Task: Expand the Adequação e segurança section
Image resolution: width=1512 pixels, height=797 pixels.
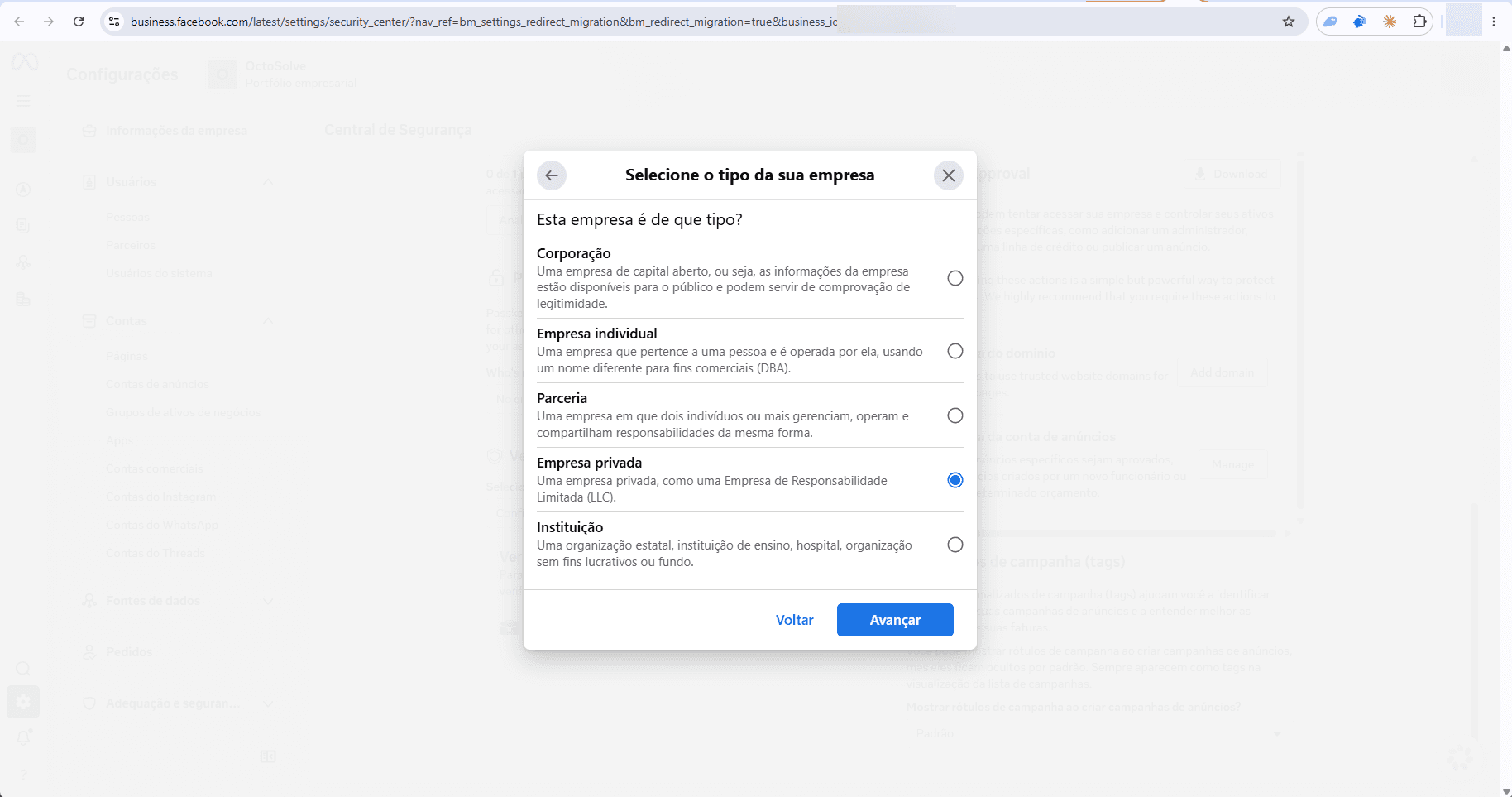Action: click(179, 703)
